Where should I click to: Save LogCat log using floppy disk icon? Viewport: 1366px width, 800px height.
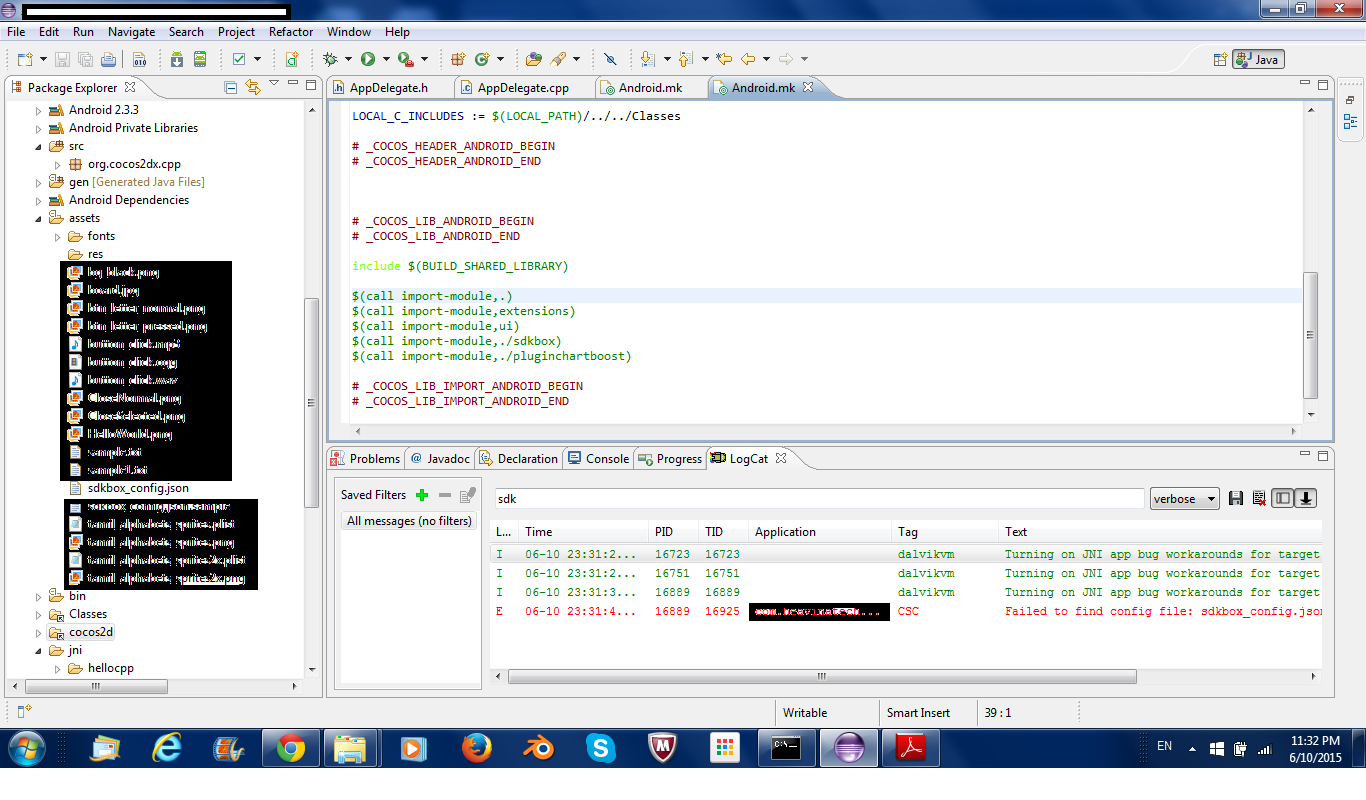click(x=1236, y=498)
